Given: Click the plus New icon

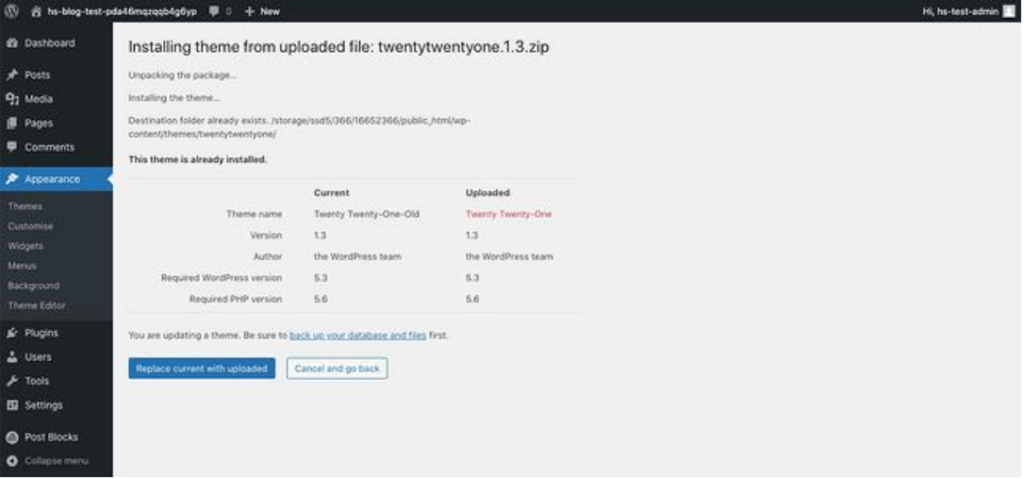Looking at the screenshot, I should (249, 11).
